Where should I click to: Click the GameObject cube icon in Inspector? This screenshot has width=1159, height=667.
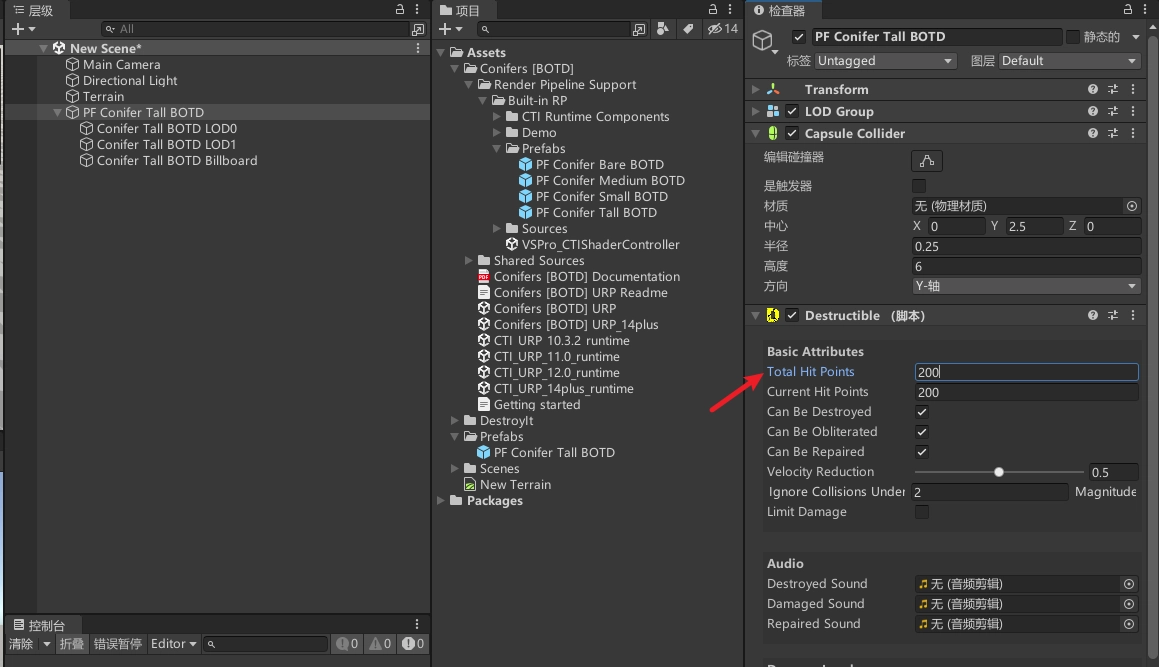[x=763, y=41]
